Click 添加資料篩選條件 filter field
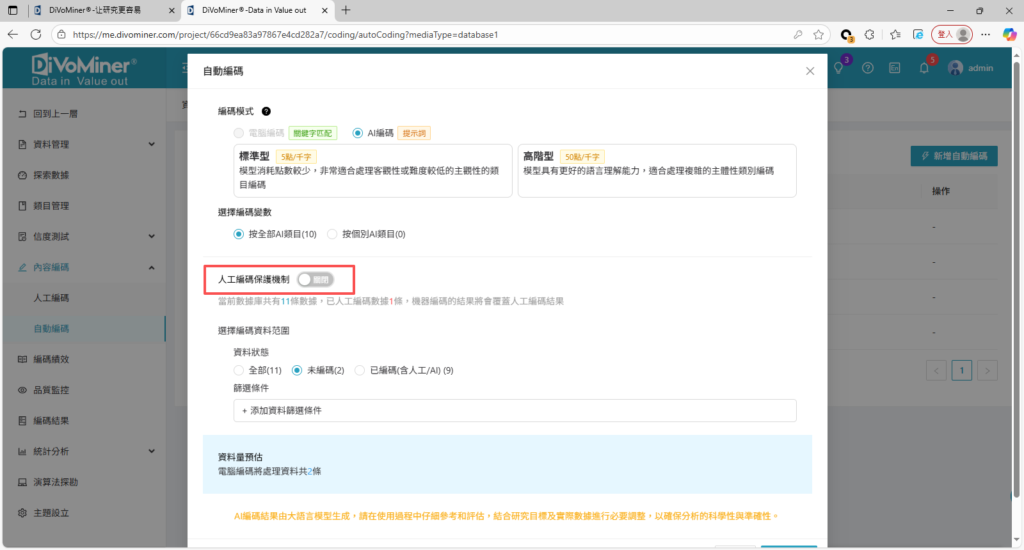This screenshot has width=1024, height=550. click(514, 410)
